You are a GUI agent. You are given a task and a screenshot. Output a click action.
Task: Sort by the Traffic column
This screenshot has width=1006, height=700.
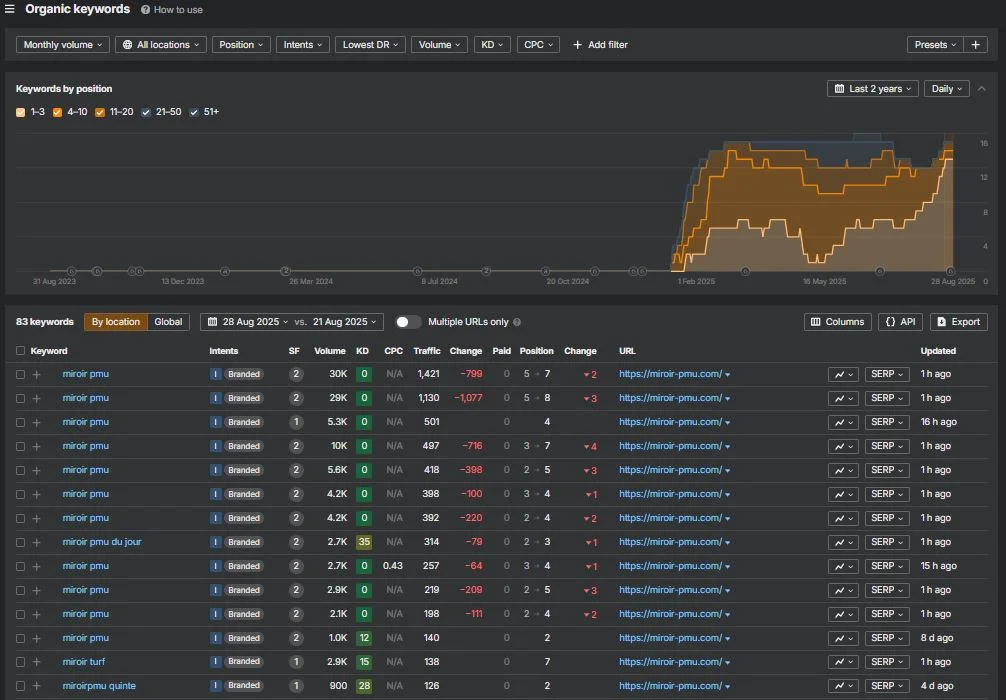427,351
